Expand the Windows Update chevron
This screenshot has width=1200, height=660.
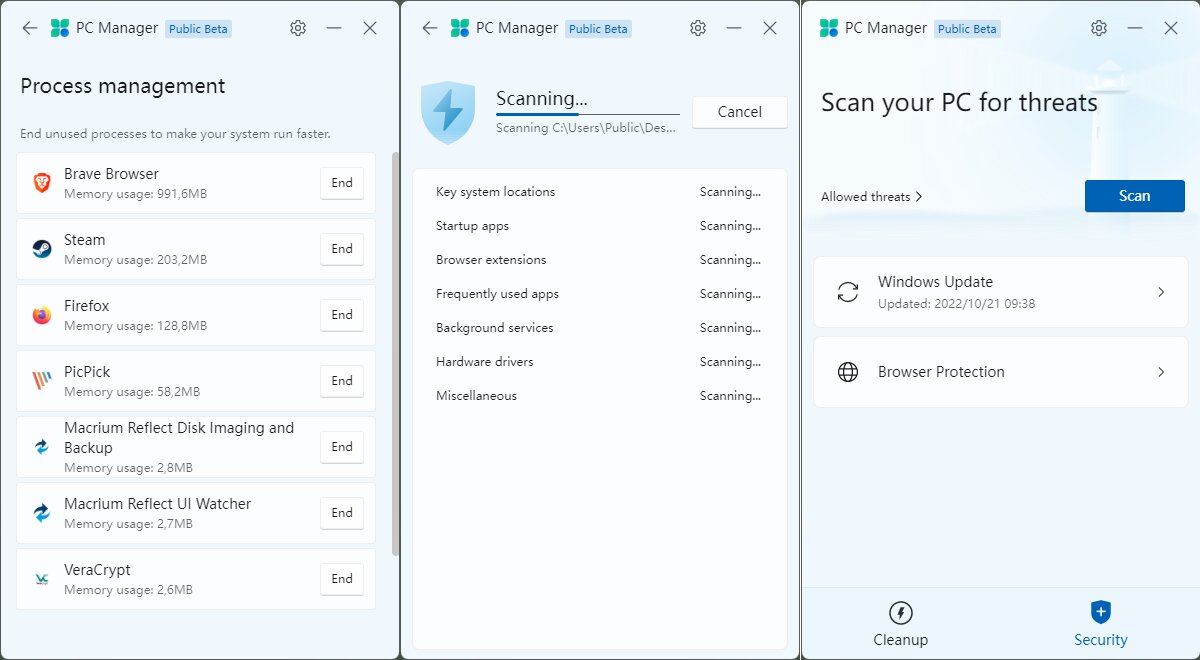pyautogui.click(x=1161, y=292)
